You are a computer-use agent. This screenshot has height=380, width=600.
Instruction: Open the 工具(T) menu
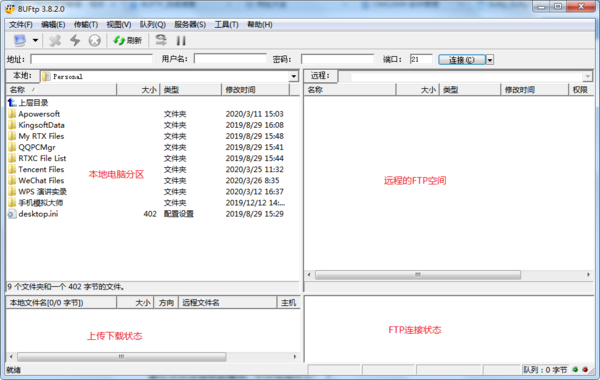coord(226,24)
